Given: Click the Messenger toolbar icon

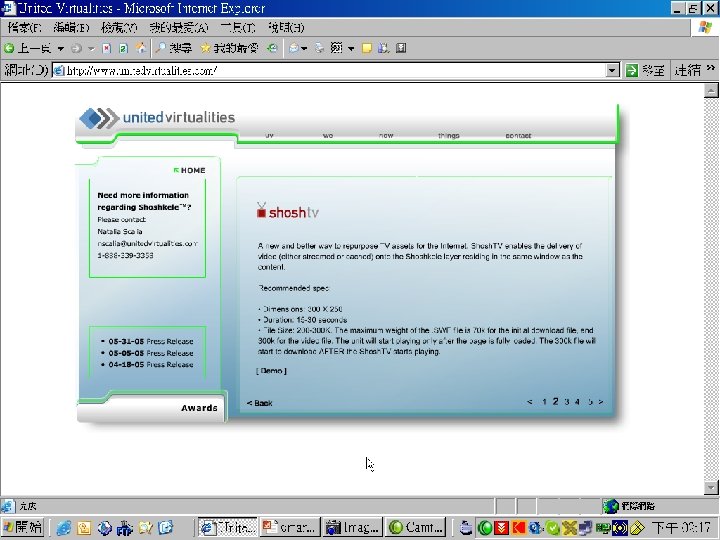Looking at the screenshot, I should [383, 48].
